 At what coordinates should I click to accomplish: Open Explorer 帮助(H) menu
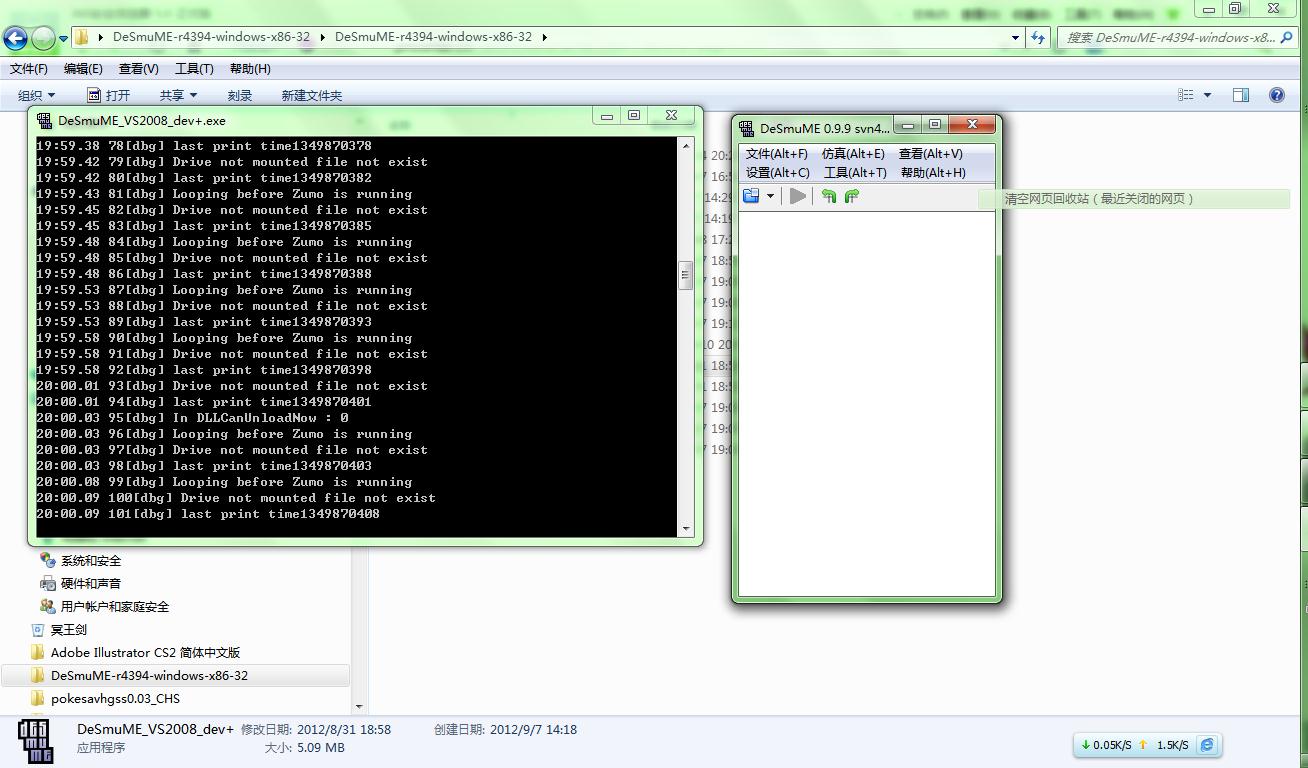250,69
